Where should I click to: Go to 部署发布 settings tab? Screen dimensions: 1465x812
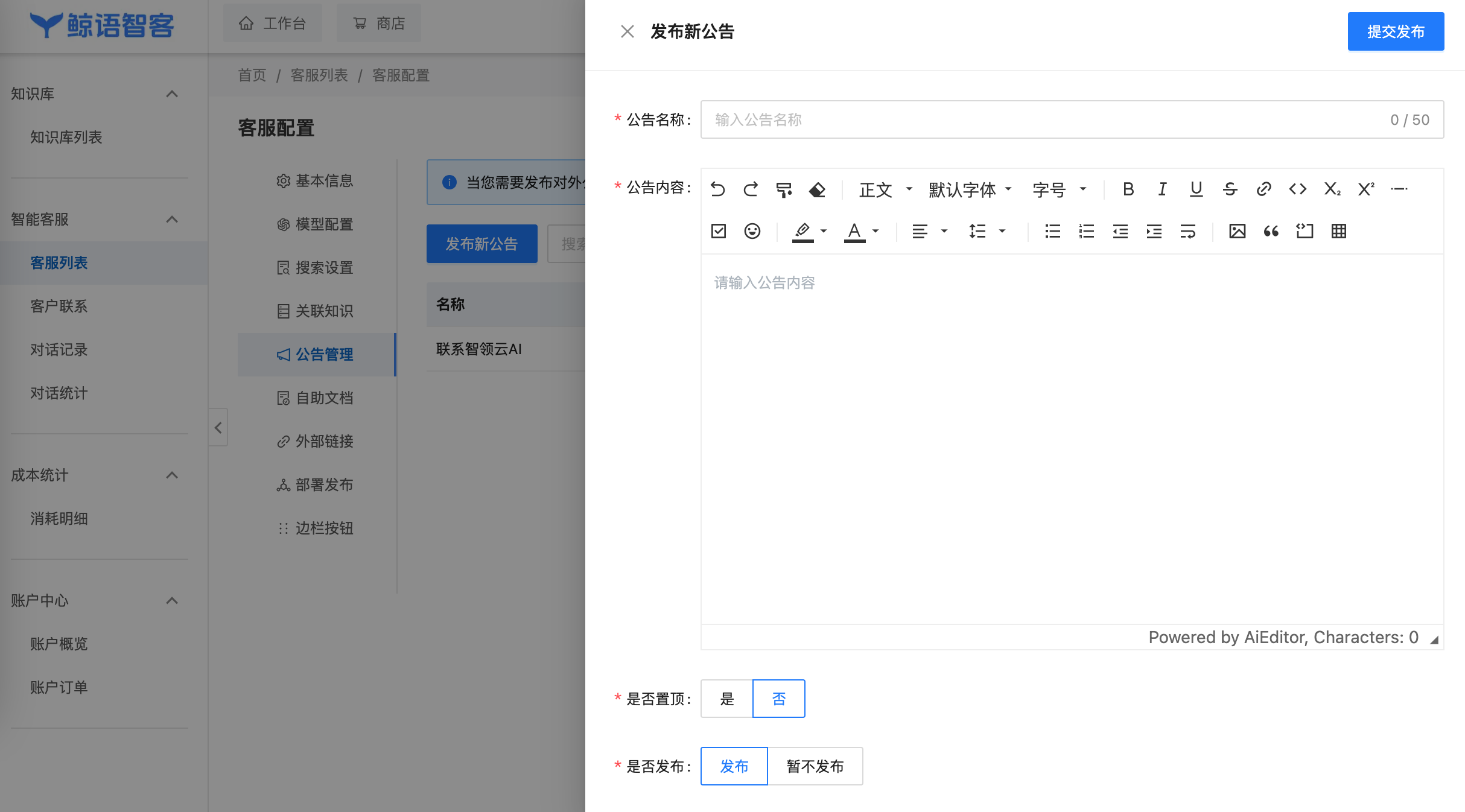pos(316,485)
